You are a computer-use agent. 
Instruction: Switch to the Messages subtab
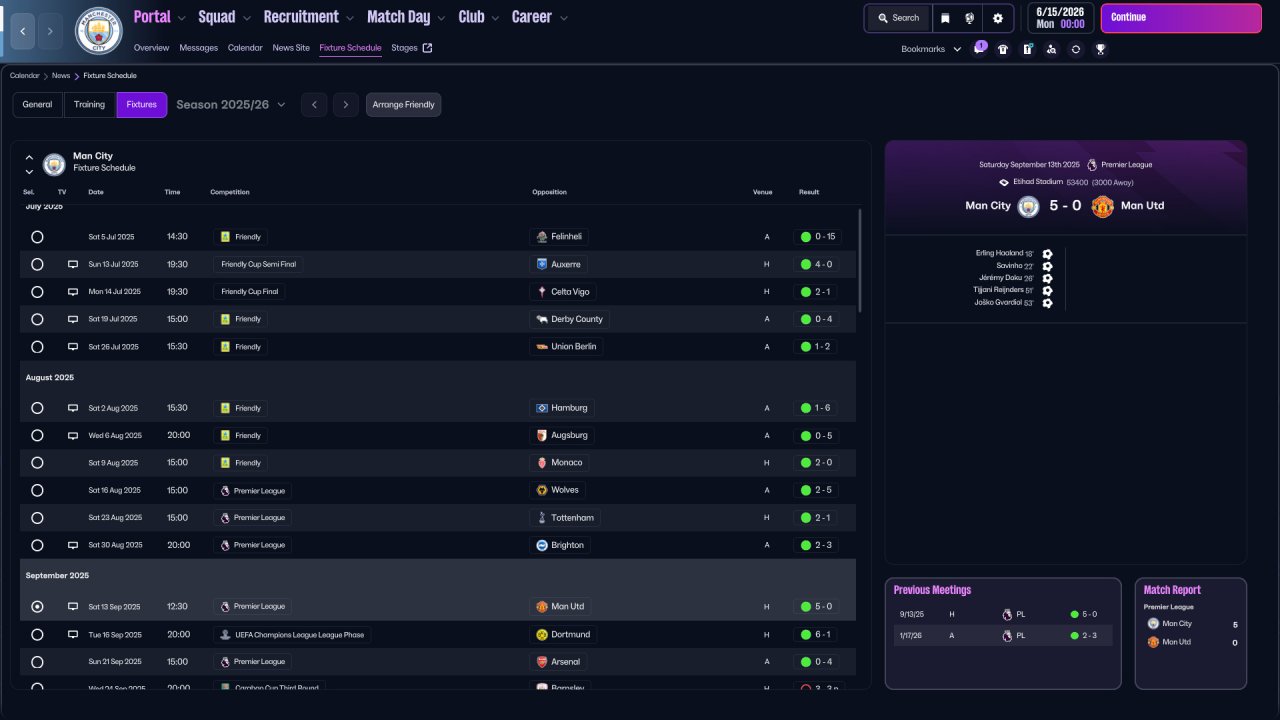(198, 48)
